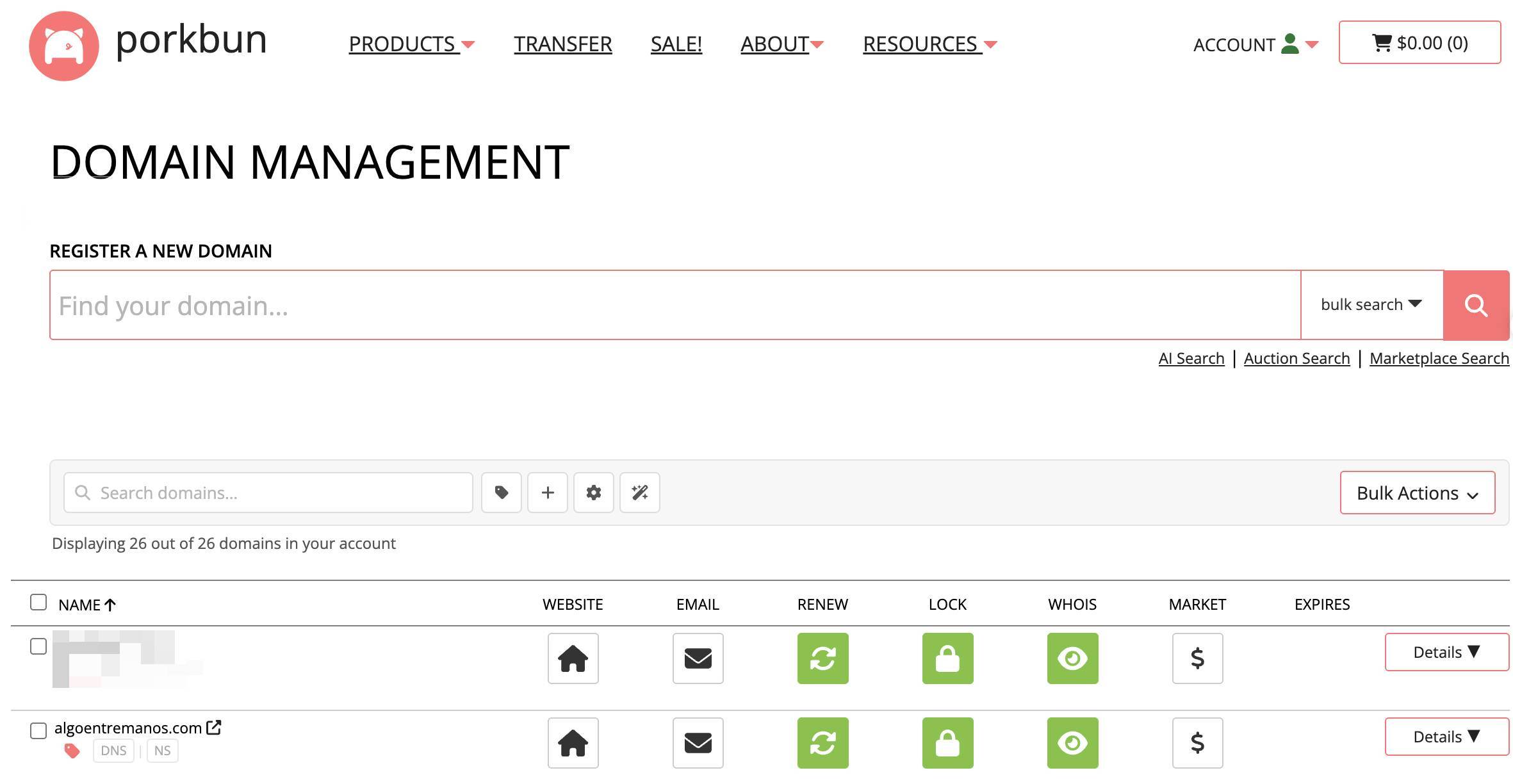Click the pink search magnifier button
The height and width of the screenshot is (784, 1513).
coord(1475,305)
